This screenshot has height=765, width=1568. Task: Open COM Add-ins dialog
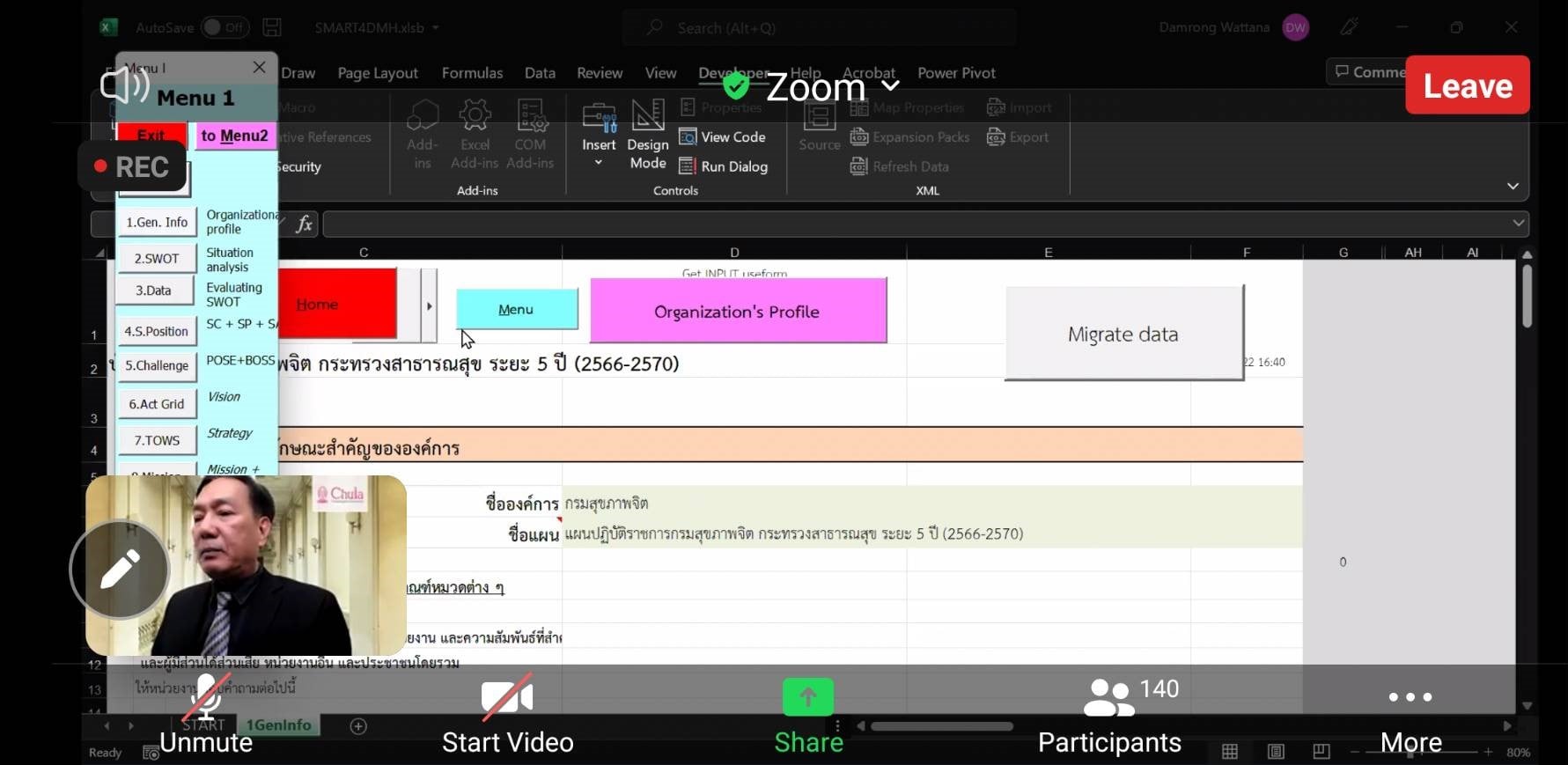(x=530, y=134)
